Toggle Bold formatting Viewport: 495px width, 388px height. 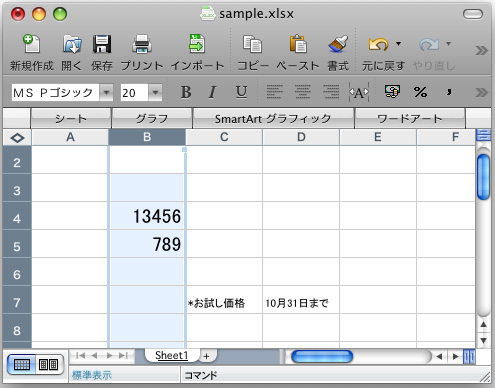pyautogui.click(x=186, y=92)
